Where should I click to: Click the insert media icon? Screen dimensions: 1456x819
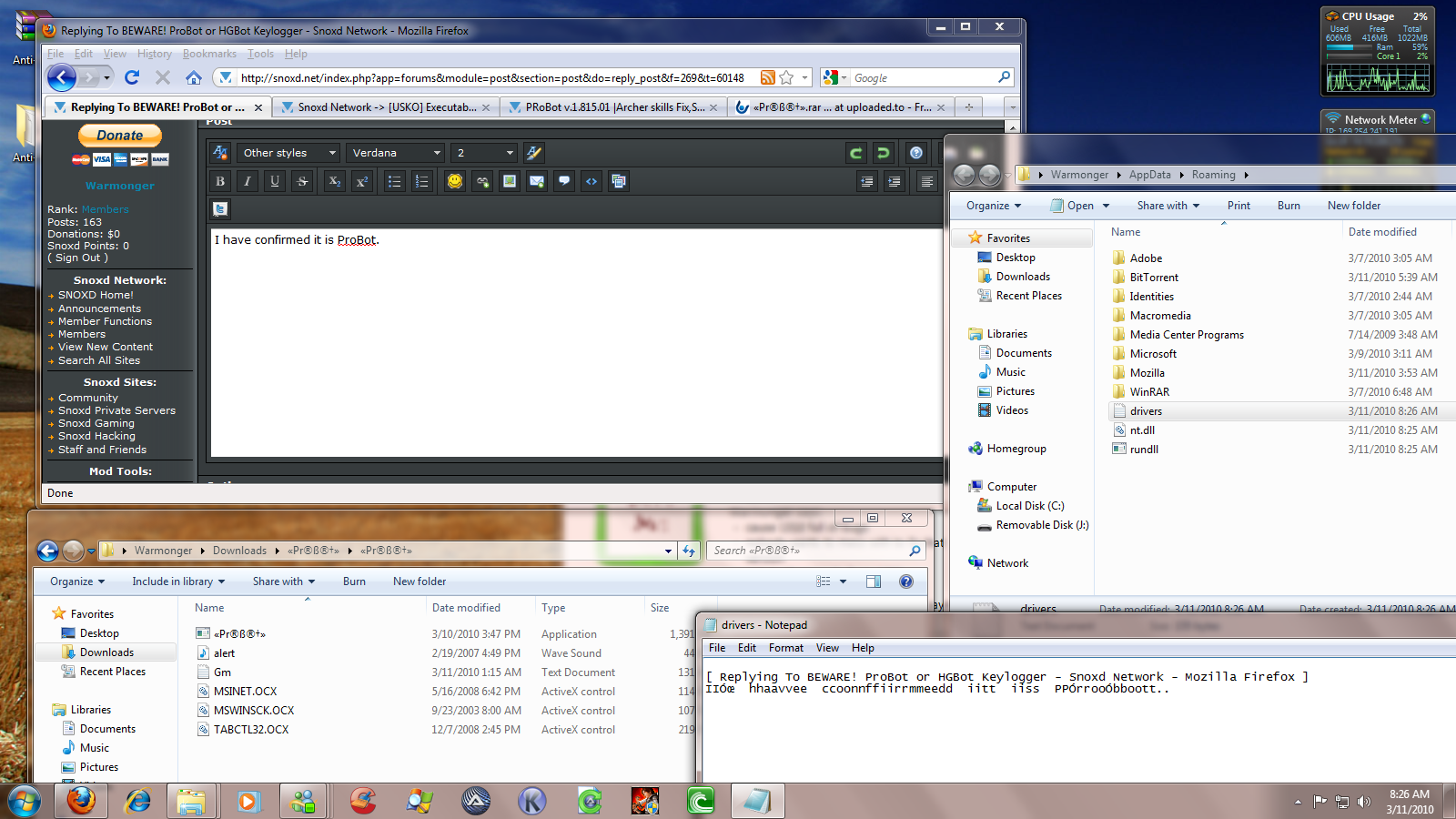pos(619,181)
